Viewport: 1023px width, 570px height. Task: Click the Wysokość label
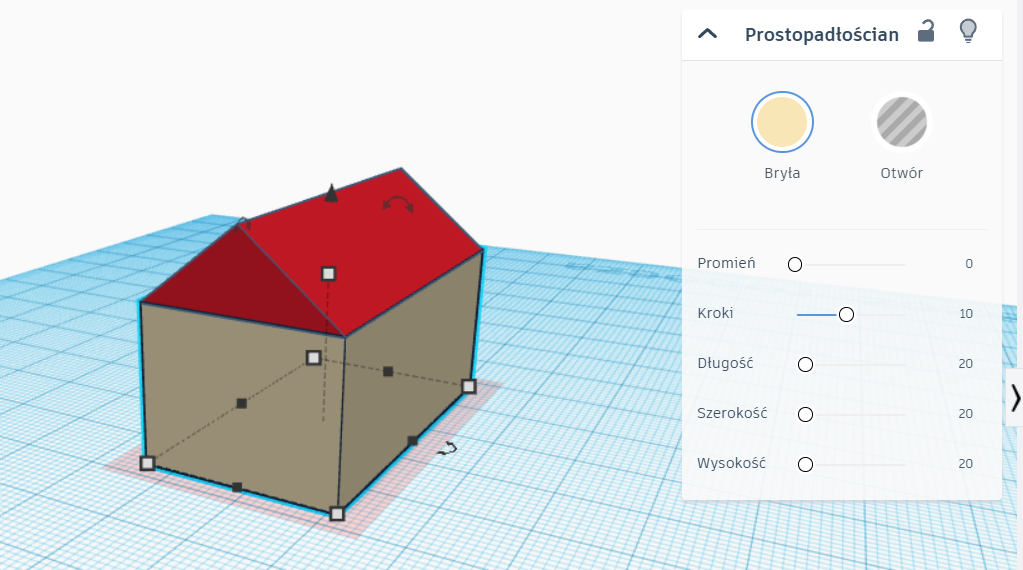coord(731,463)
